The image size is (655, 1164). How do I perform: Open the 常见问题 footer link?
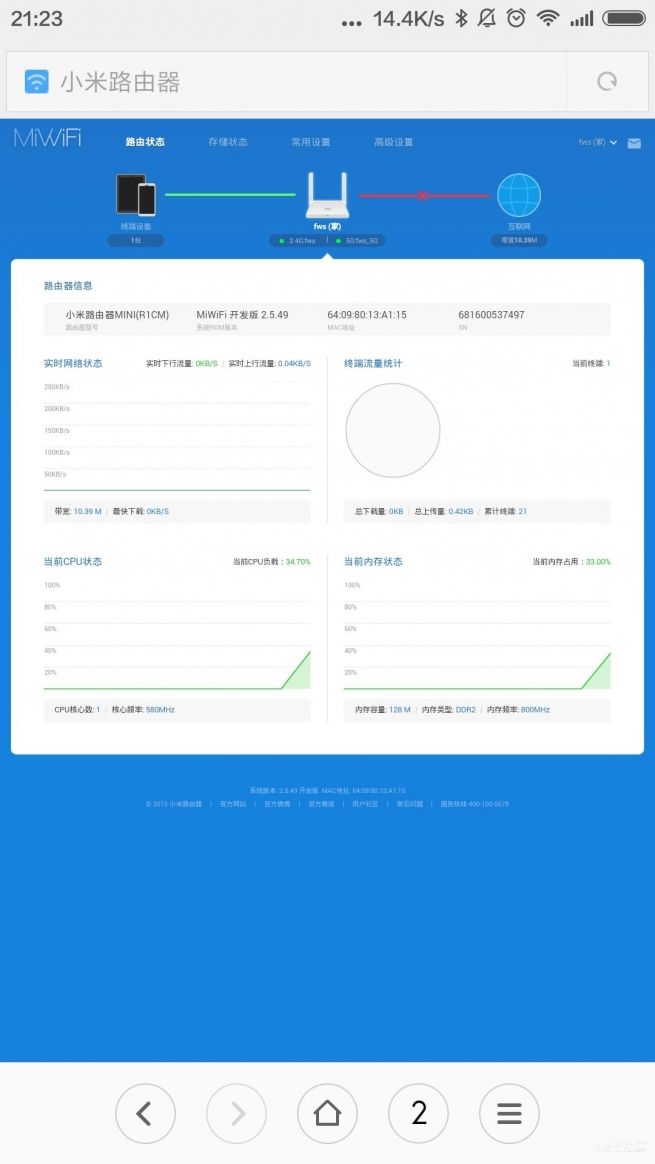[x=409, y=804]
